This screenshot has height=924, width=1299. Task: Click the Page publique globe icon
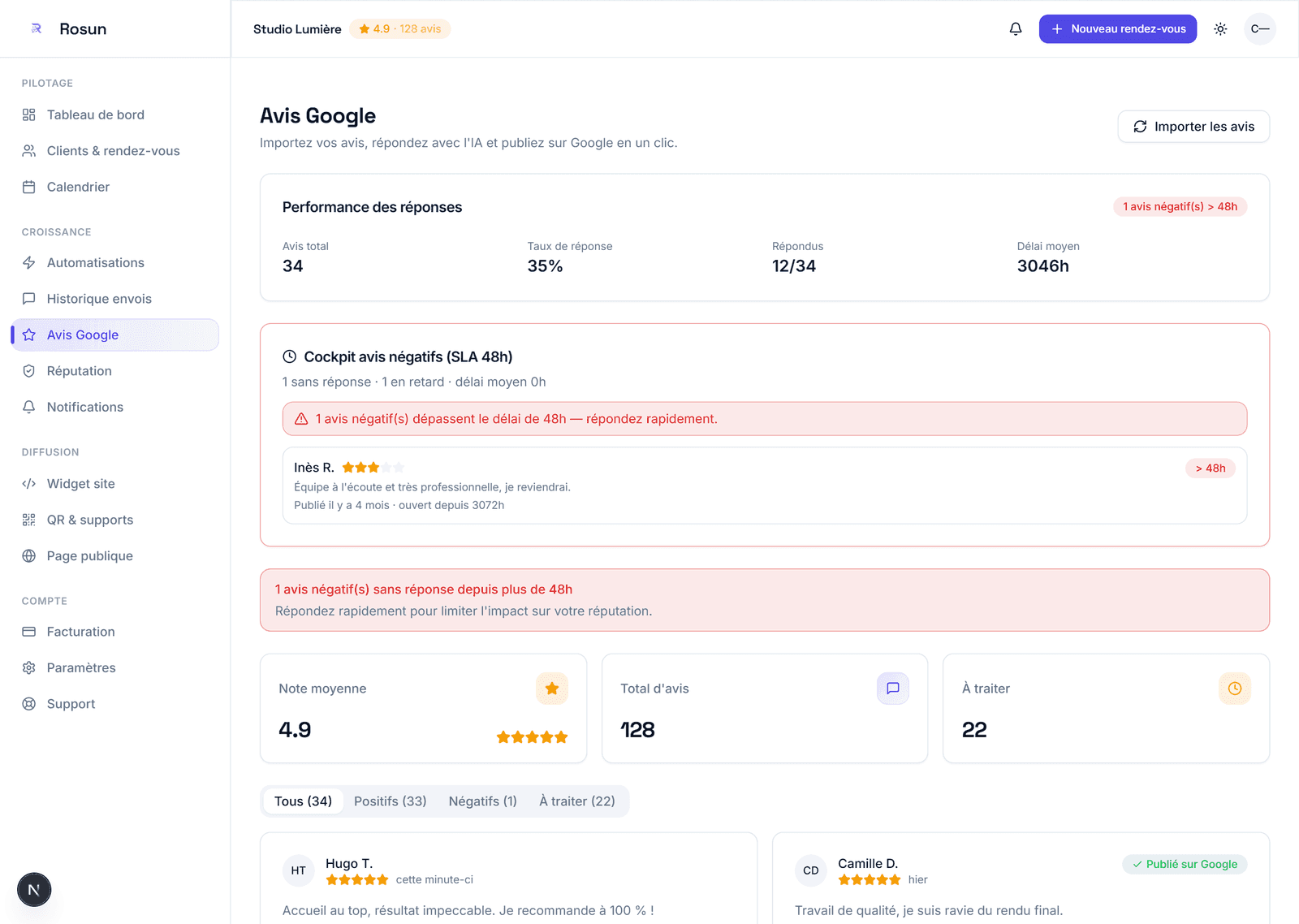coord(29,556)
